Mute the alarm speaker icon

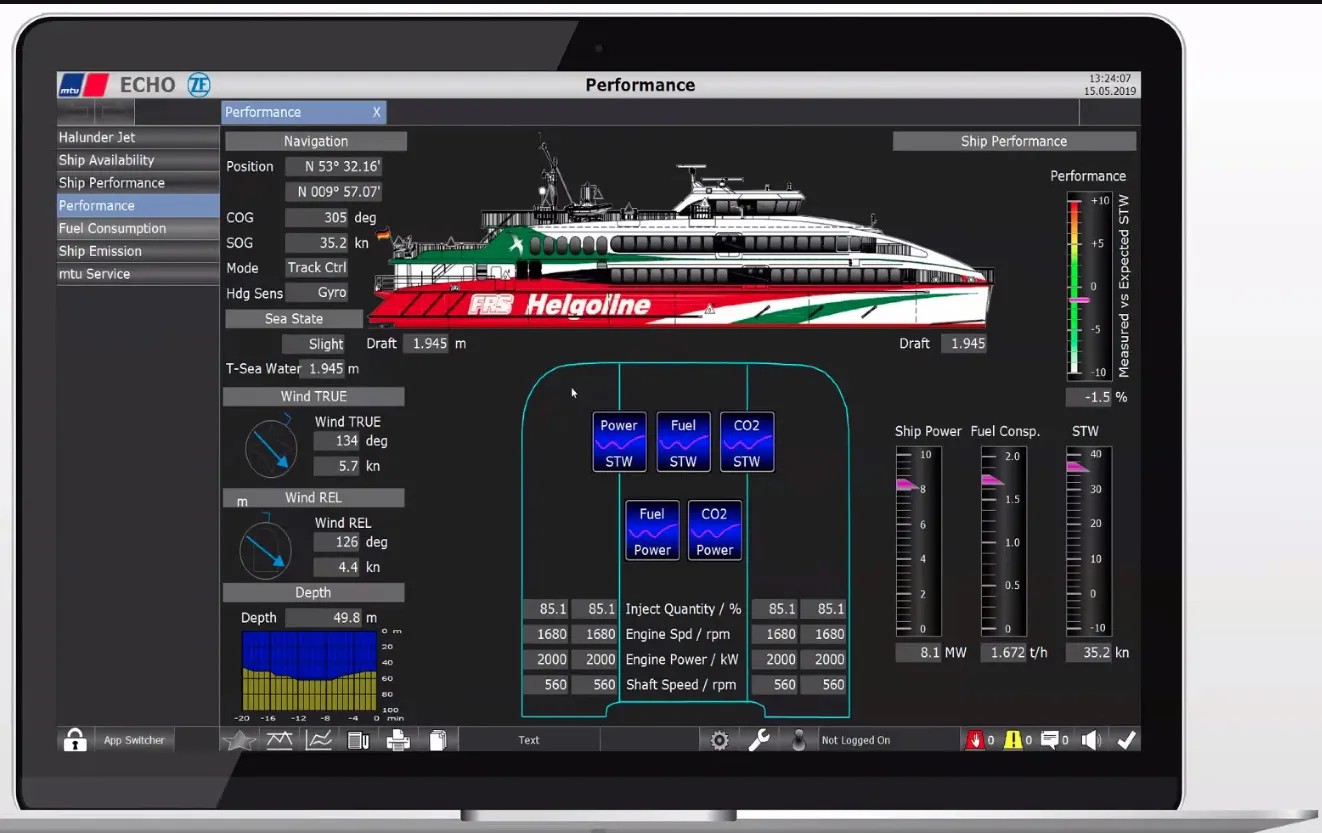1090,740
